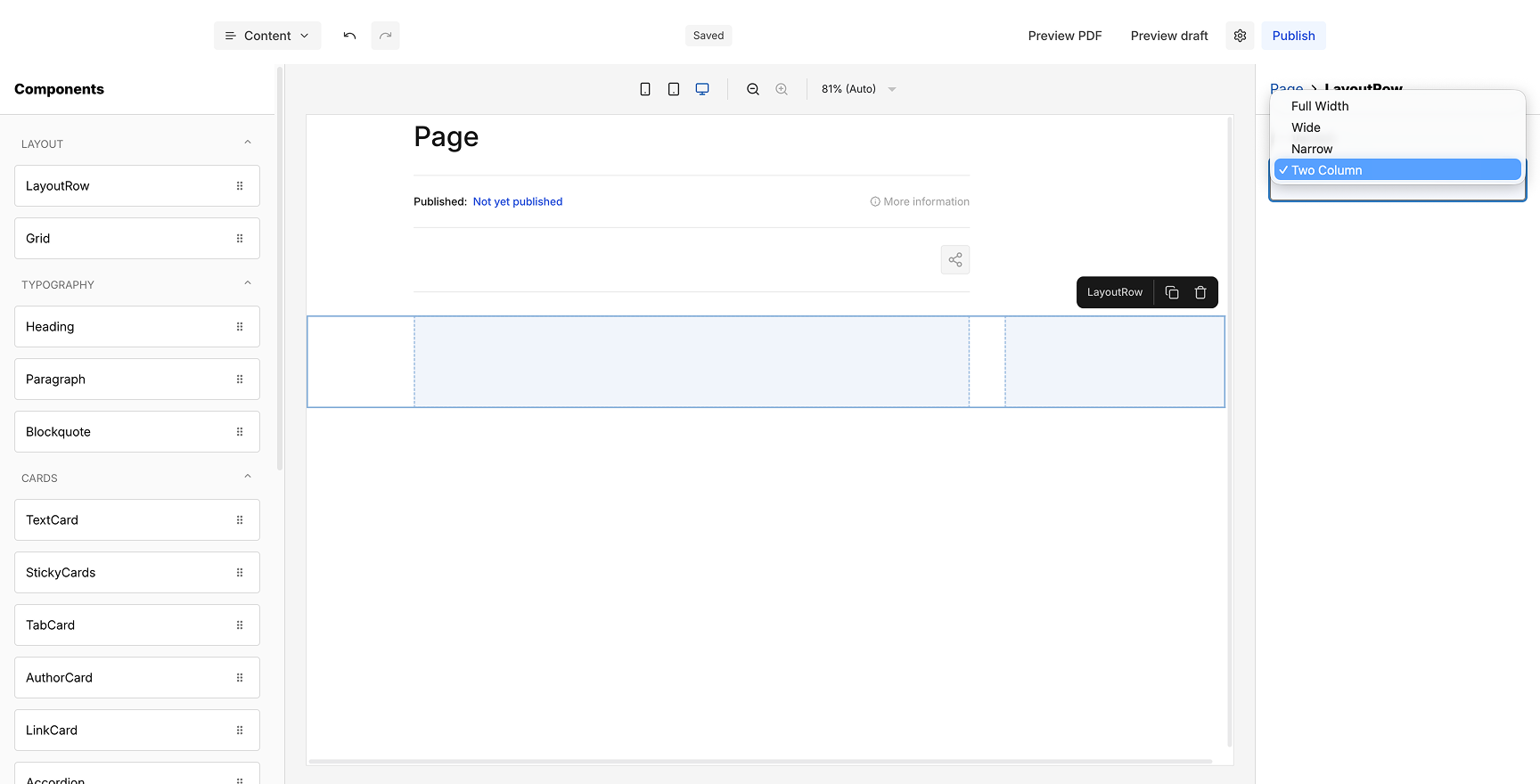Select the Heading component
Viewport: 1540px width, 784px height.
tap(137, 327)
